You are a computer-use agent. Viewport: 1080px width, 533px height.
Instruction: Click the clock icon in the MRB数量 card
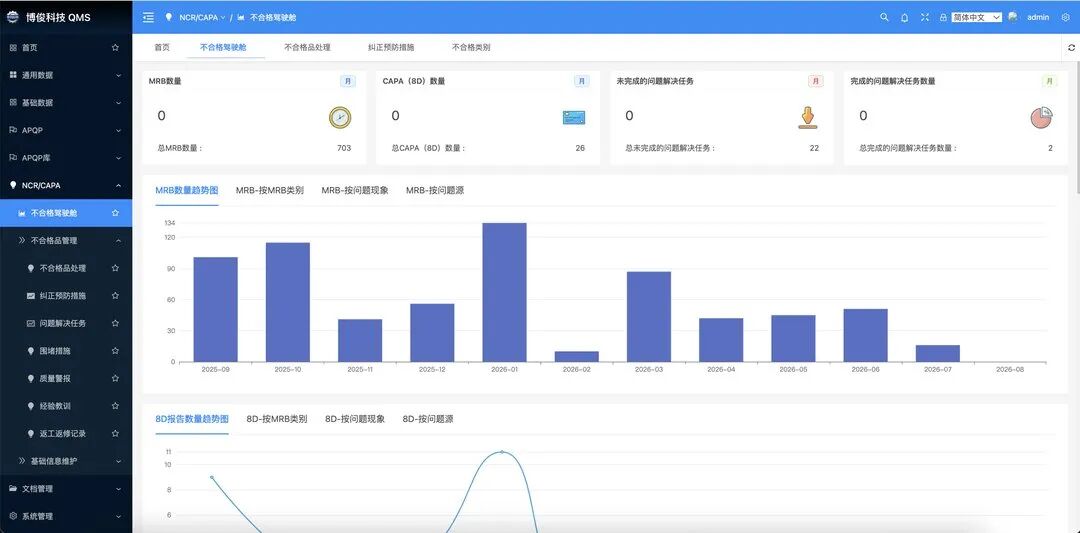(x=340, y=118)
